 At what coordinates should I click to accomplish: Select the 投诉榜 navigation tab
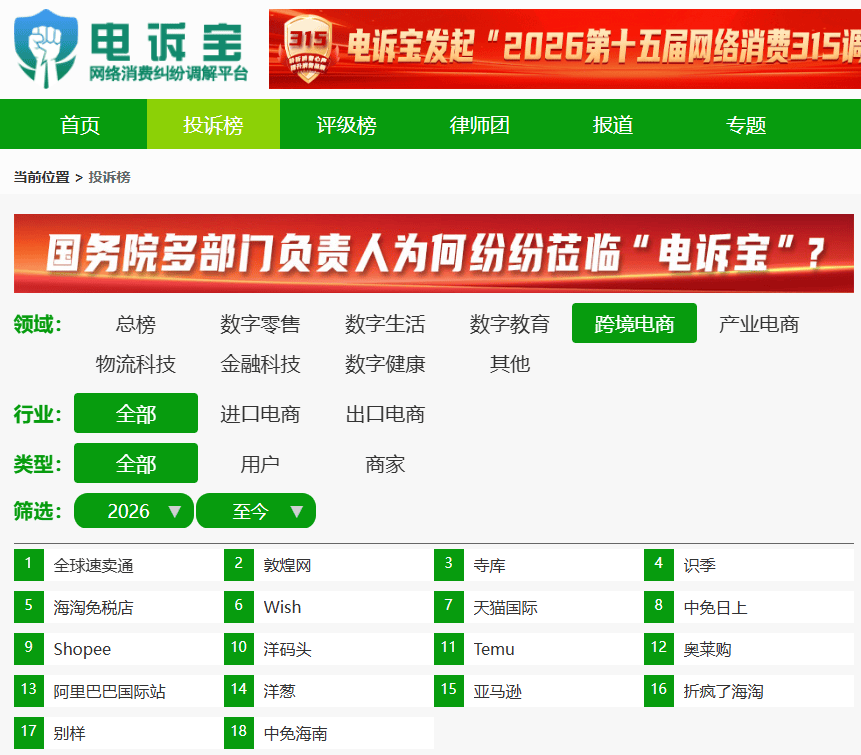213,125
